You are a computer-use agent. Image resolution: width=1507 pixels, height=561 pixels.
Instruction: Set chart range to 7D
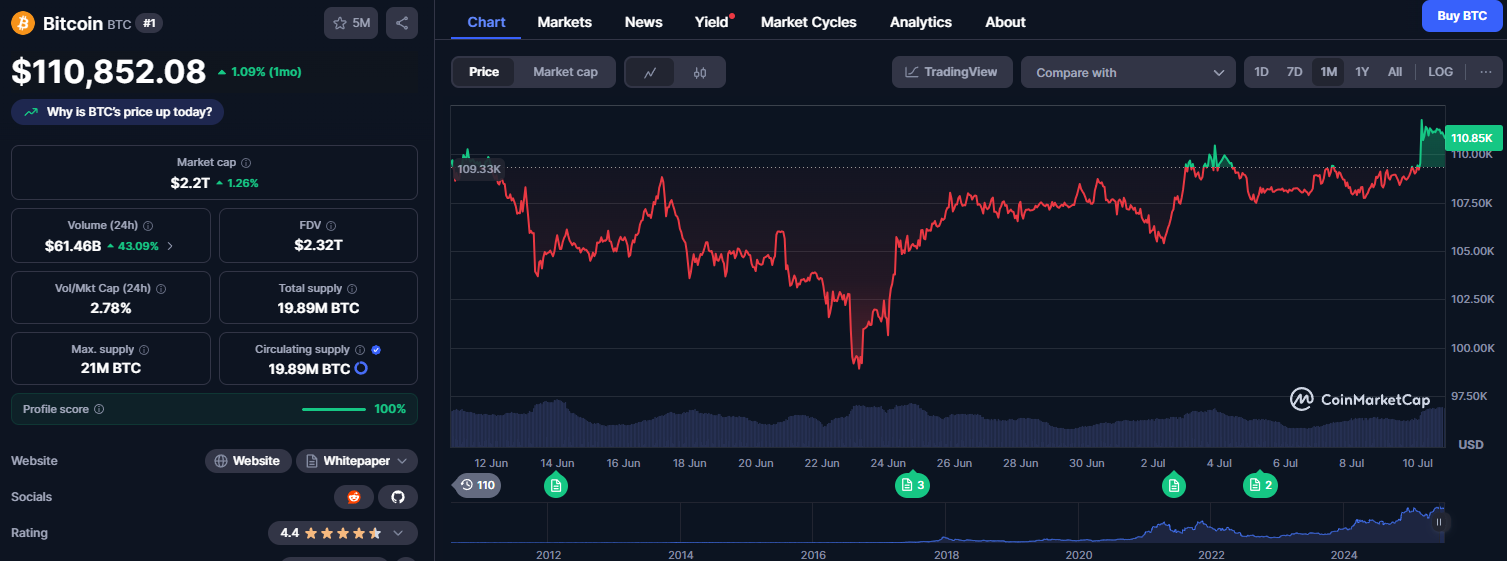click(1294, 72)
